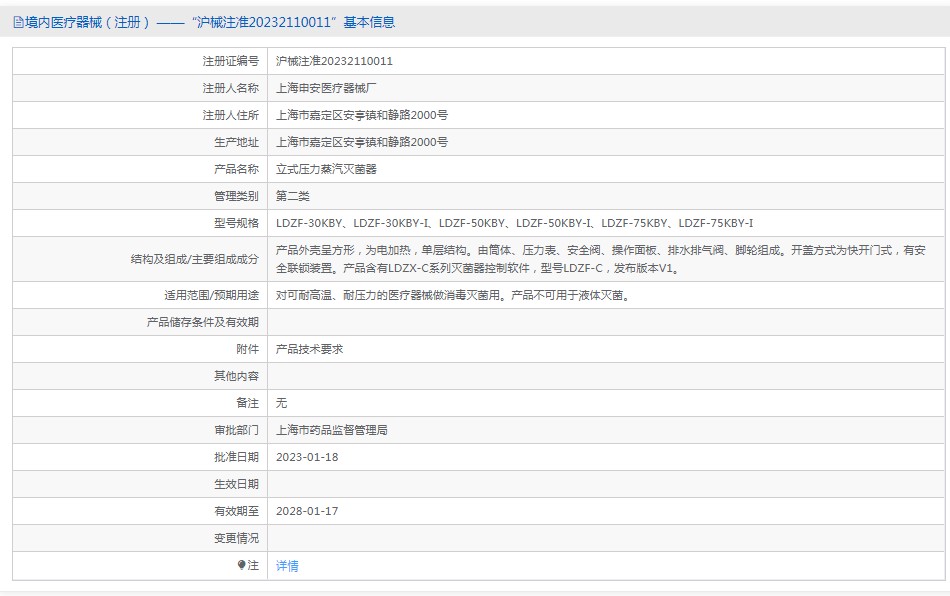Image resolution: width=950 pixels, height=596 pixels.
Task: Click the 管理类别 label
Action: pos(236,196)
